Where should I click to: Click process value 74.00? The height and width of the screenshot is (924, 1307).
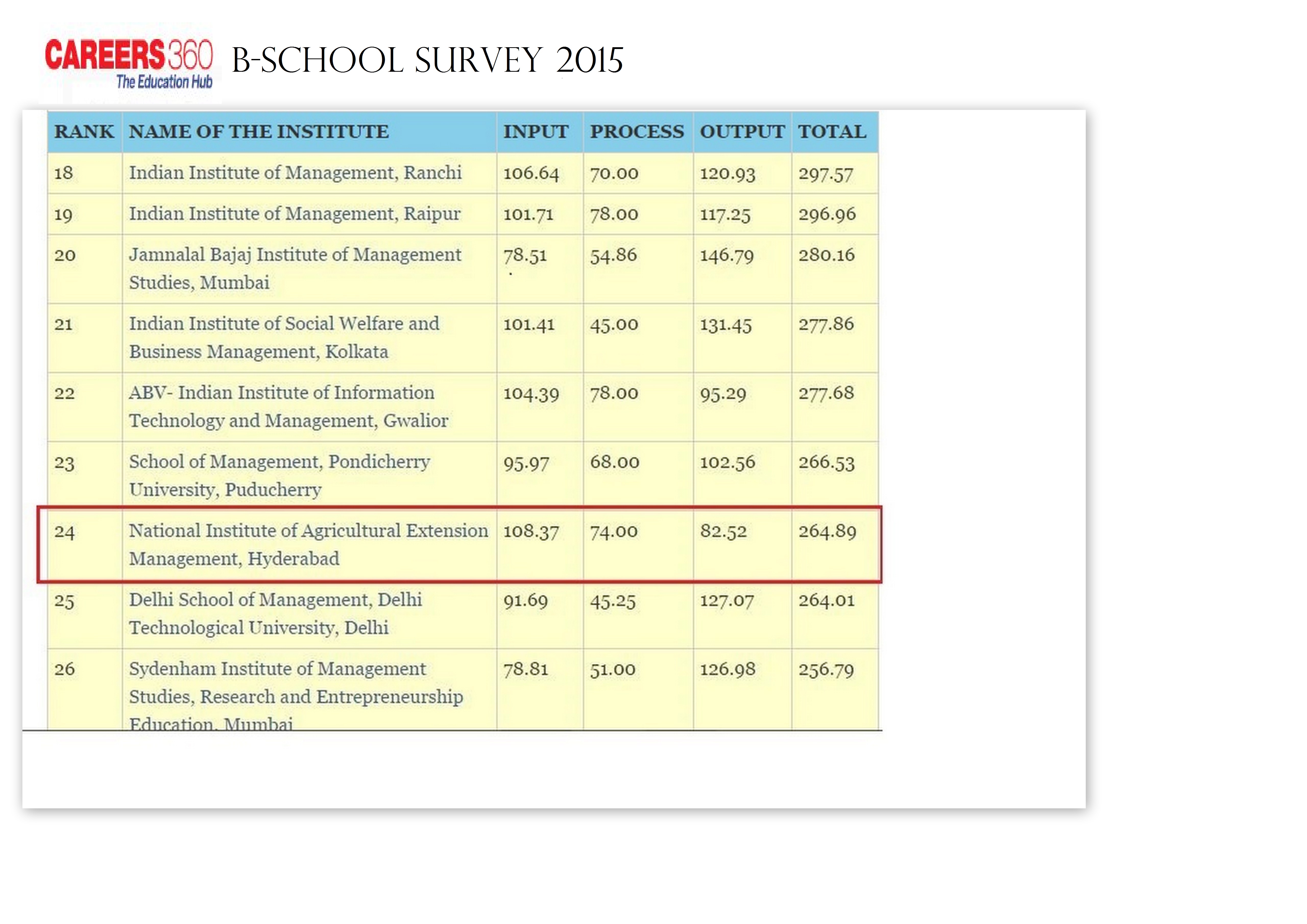(x=614, y=532)
